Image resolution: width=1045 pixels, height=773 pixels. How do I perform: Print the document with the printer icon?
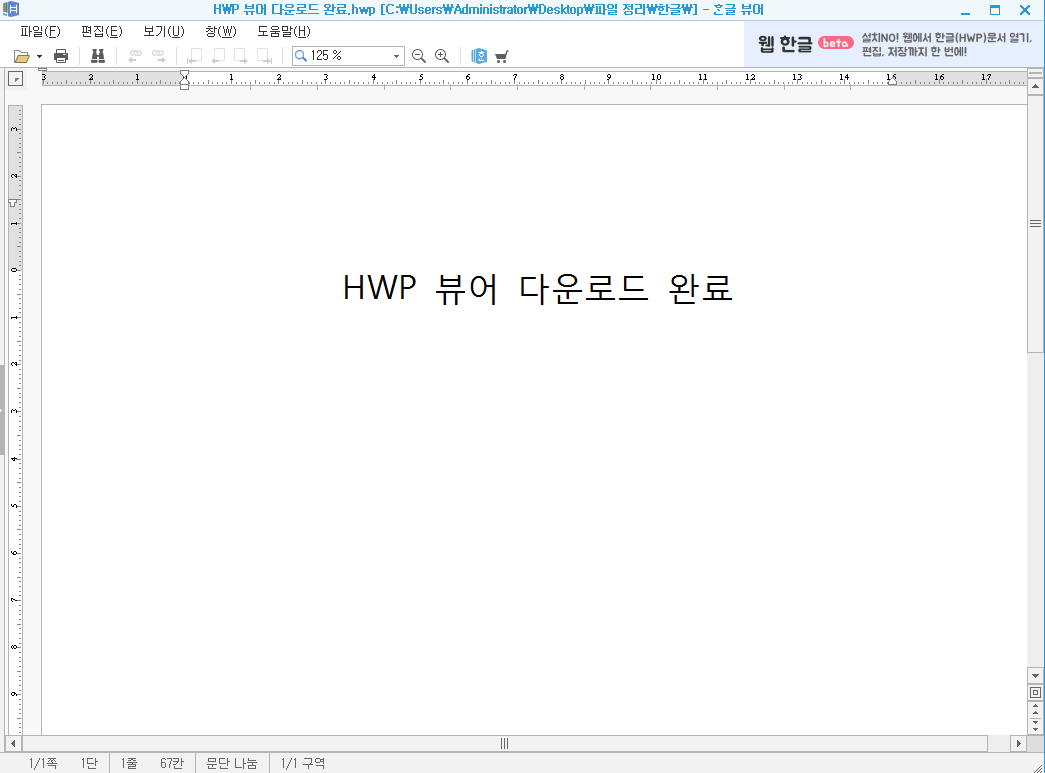point(61,56)
